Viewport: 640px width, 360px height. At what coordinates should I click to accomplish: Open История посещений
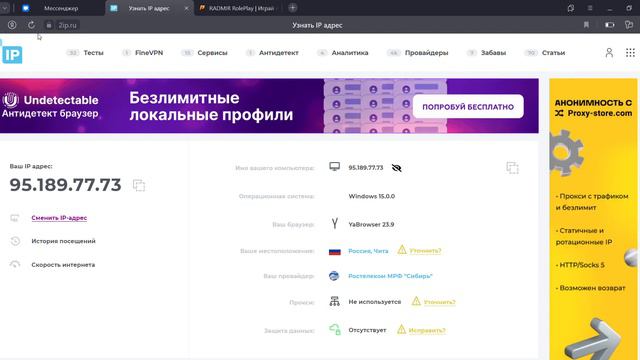63,241
